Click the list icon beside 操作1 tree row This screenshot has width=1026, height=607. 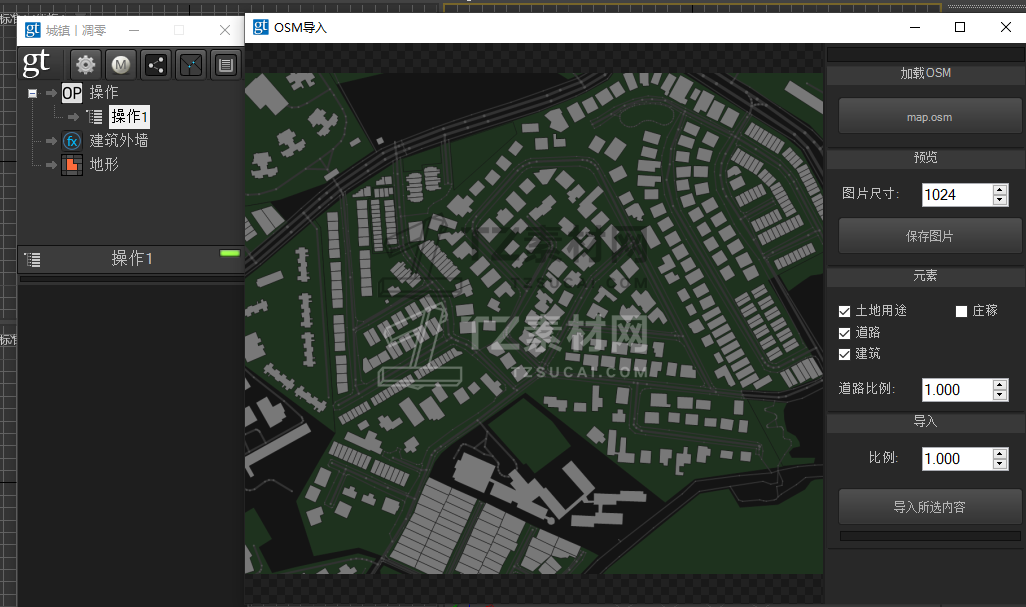96,117
